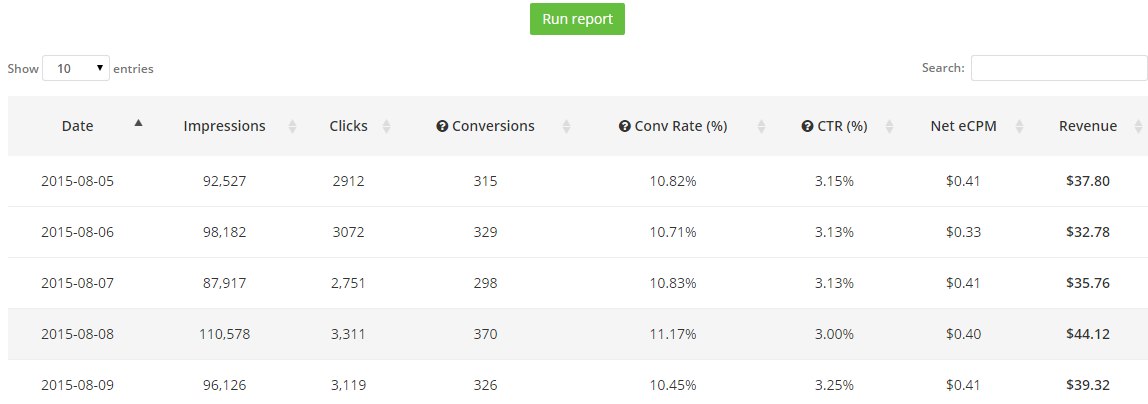Viewport: 1148px width, 404px height.
Task: Select the 2015-08-09 row date
Action: [x=78, y=385]
